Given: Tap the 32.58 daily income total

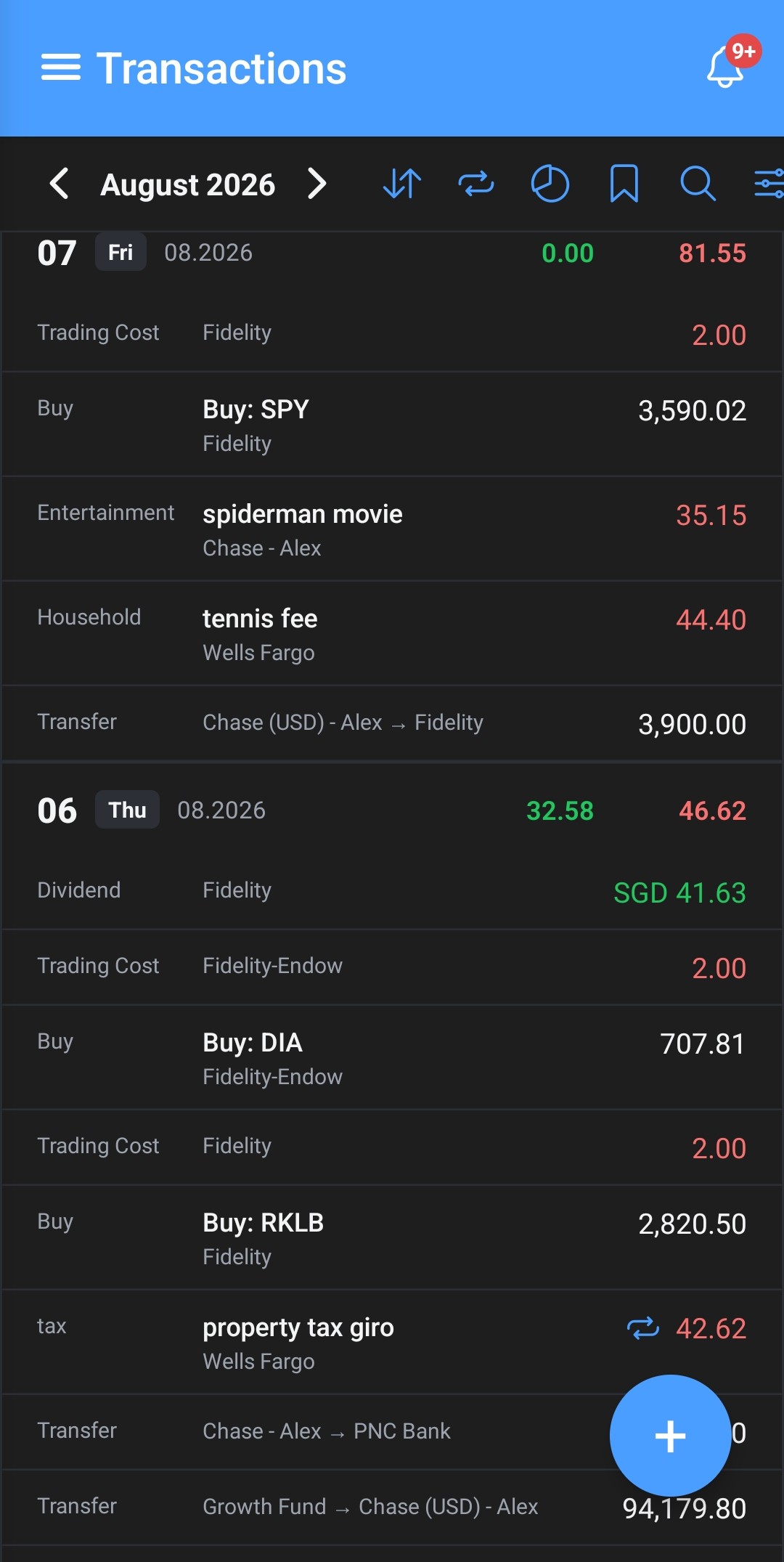Looking at the screenshot, I should tap(560, 811).
